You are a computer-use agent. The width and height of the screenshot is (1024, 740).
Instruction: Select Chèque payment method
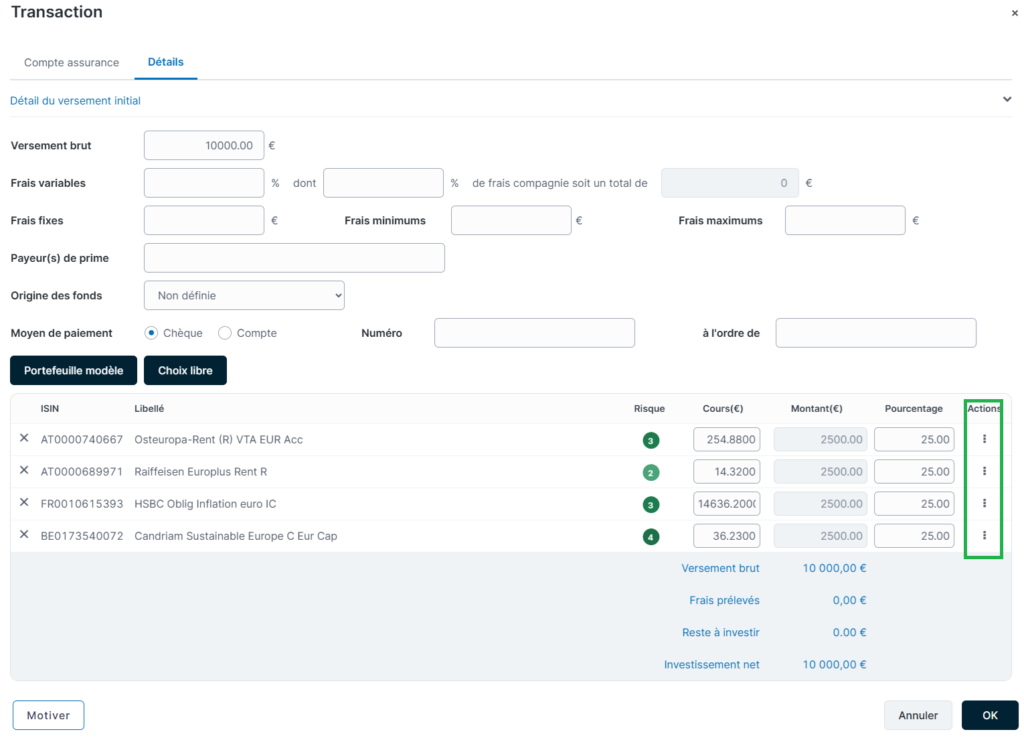click(152, 333)
